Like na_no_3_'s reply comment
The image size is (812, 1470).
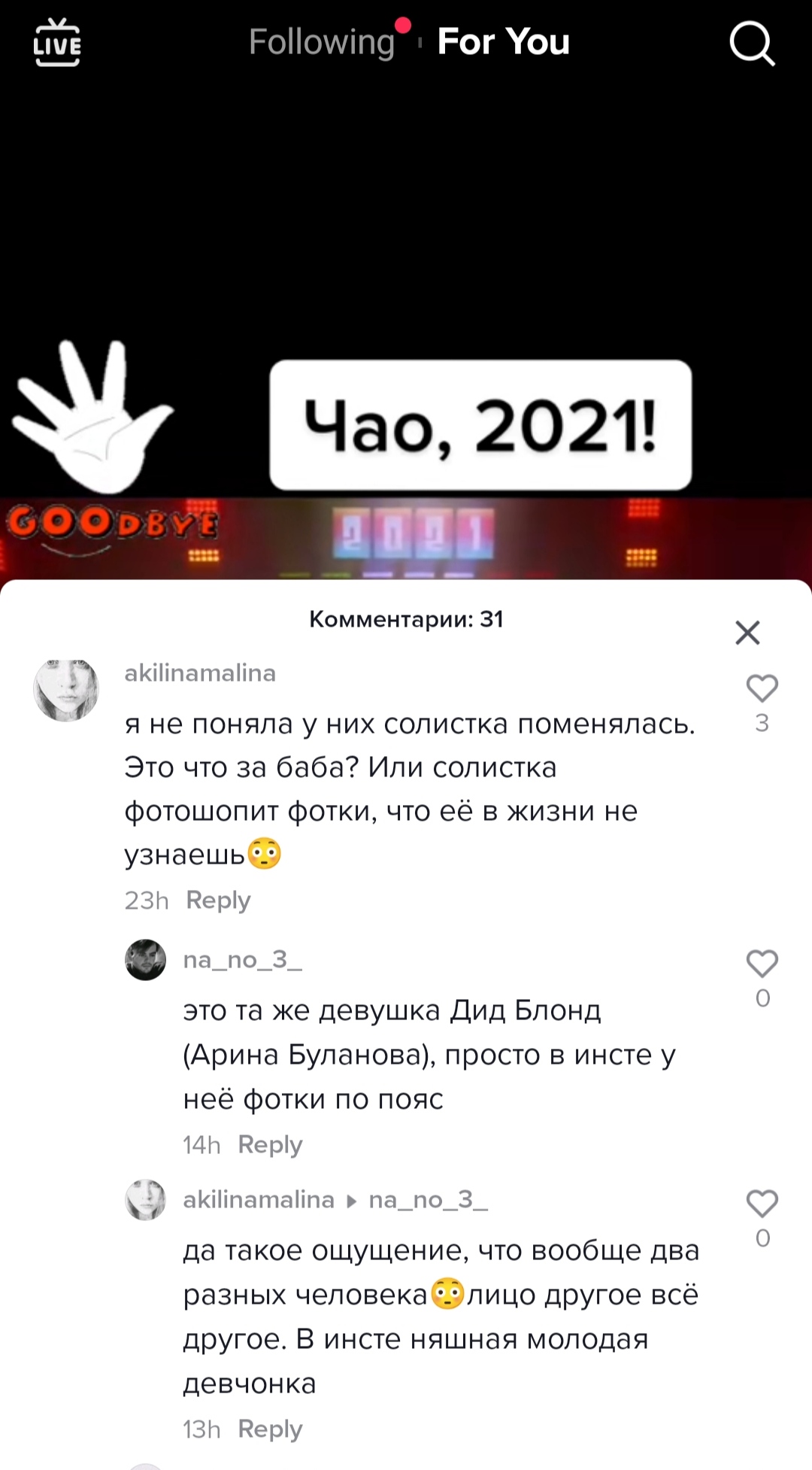click(762, 964)
